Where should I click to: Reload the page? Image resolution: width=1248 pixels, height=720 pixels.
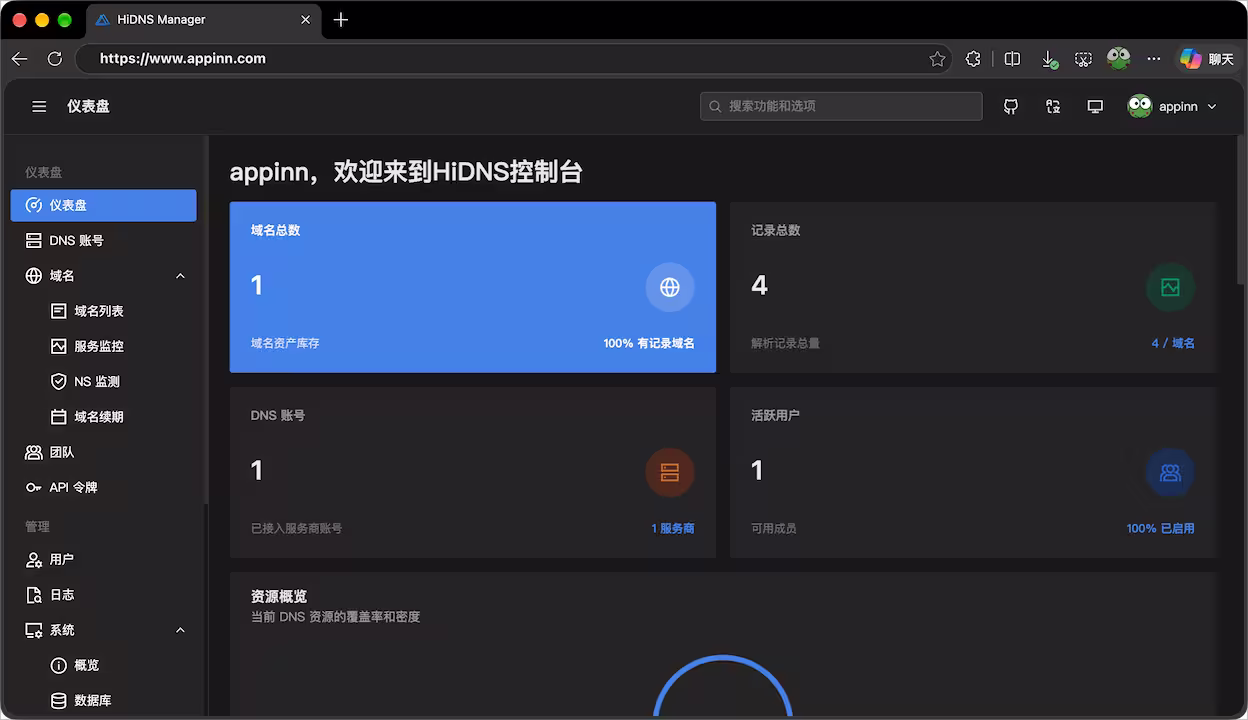[55, 59]
